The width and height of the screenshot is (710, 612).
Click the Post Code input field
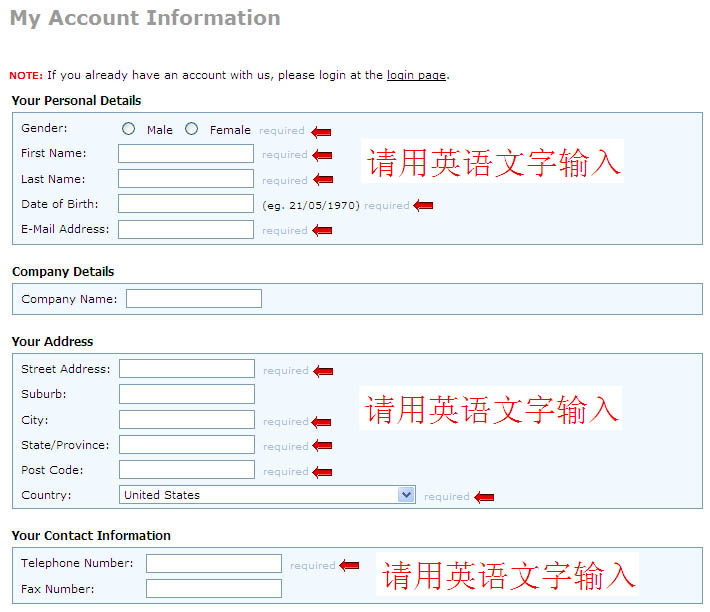[187, 469]
